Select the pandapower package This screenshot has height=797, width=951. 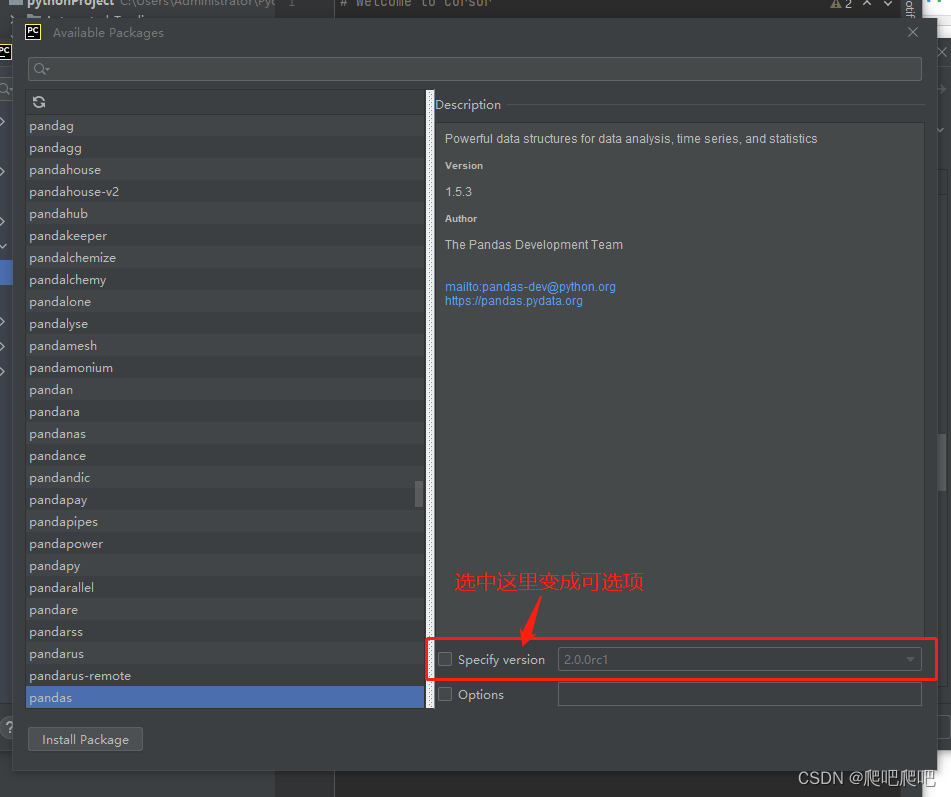(225, 543)
